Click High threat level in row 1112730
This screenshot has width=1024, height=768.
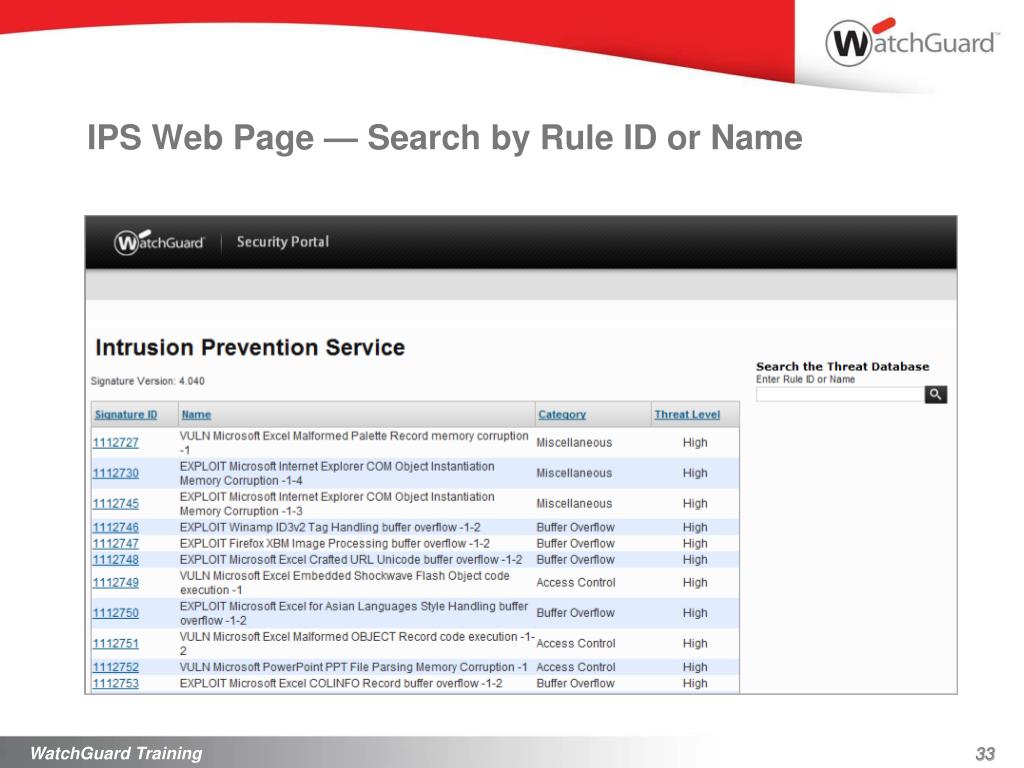pos(695,473)
